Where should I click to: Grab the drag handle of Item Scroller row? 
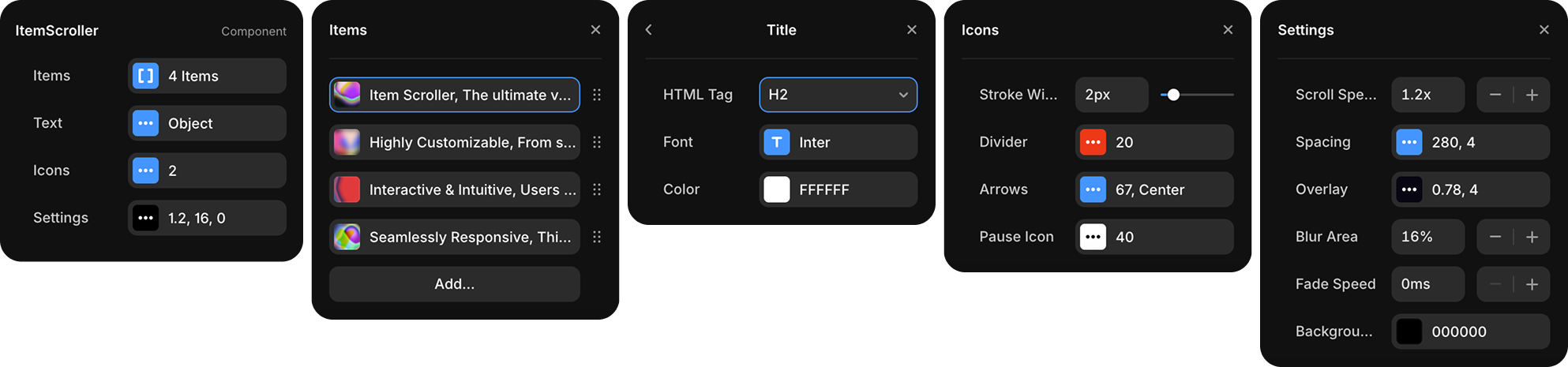click(597, 95)
